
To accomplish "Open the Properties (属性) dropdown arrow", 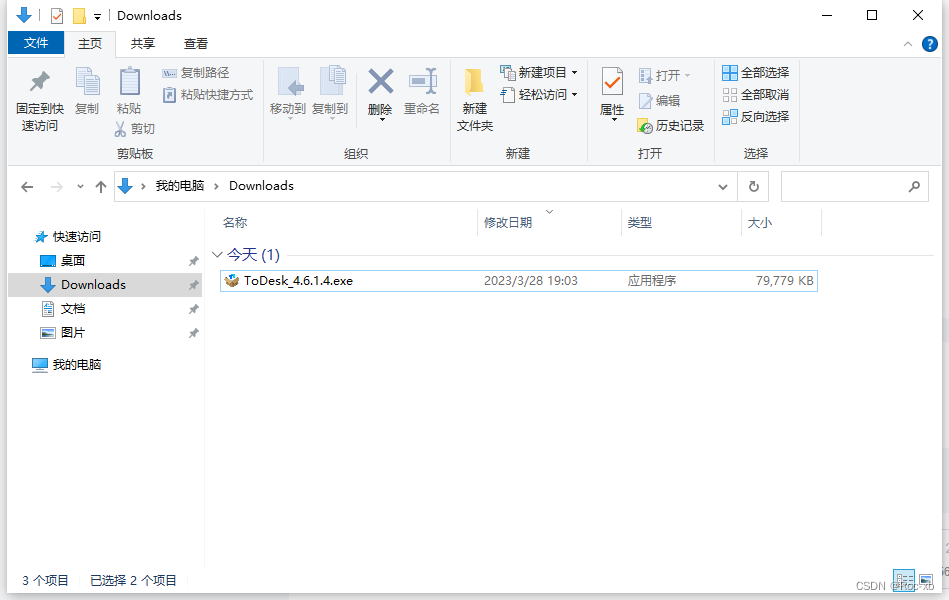I will (x=614, y=119).
